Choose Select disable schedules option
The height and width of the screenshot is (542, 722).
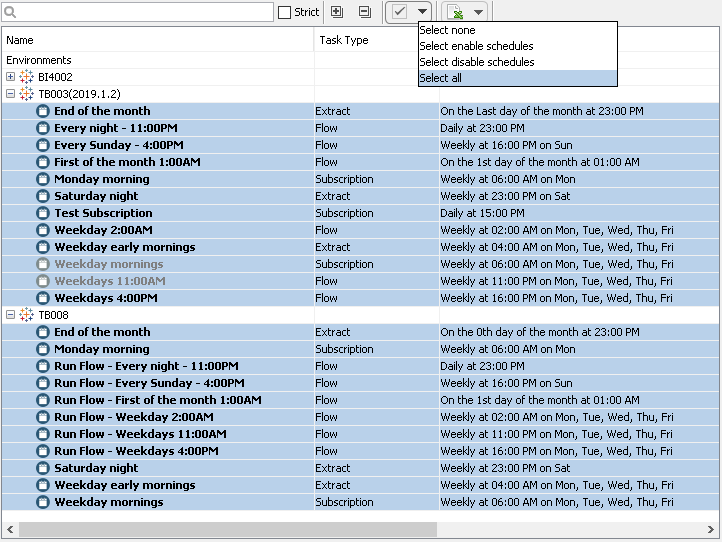click(x=477, y=62)
